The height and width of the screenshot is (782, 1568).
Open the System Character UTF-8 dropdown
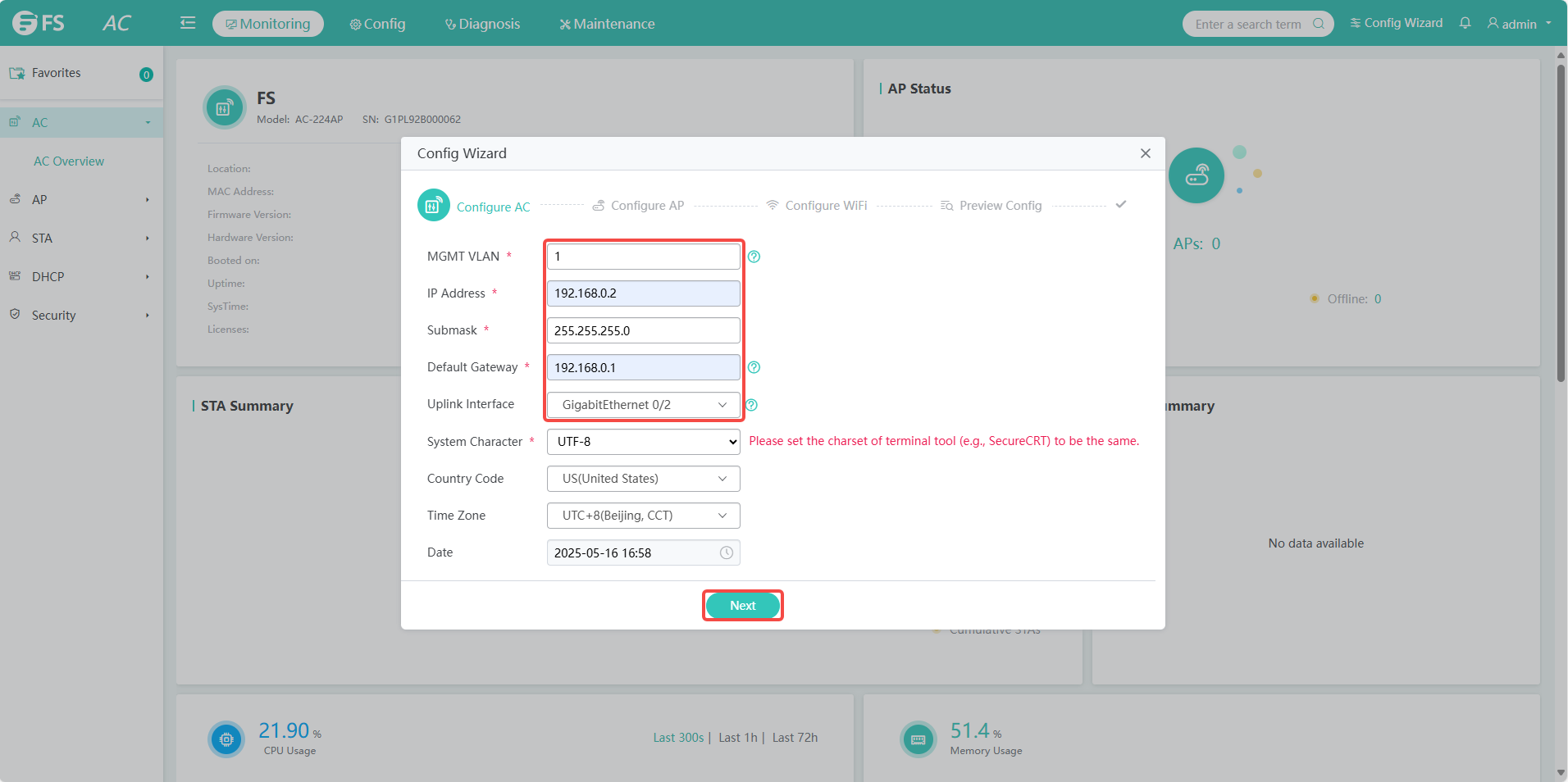(643, 442)
